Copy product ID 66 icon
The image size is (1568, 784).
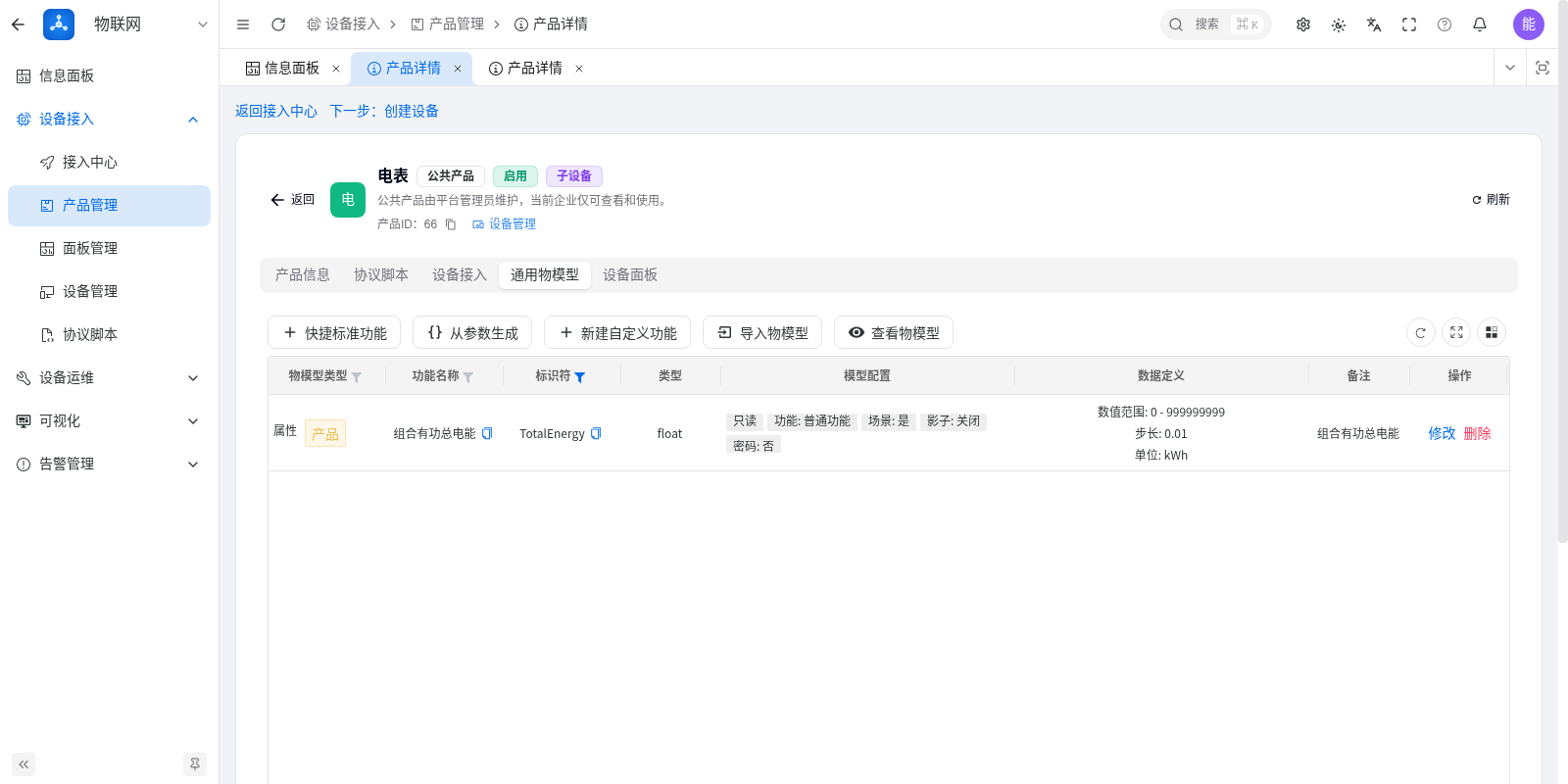451,224
